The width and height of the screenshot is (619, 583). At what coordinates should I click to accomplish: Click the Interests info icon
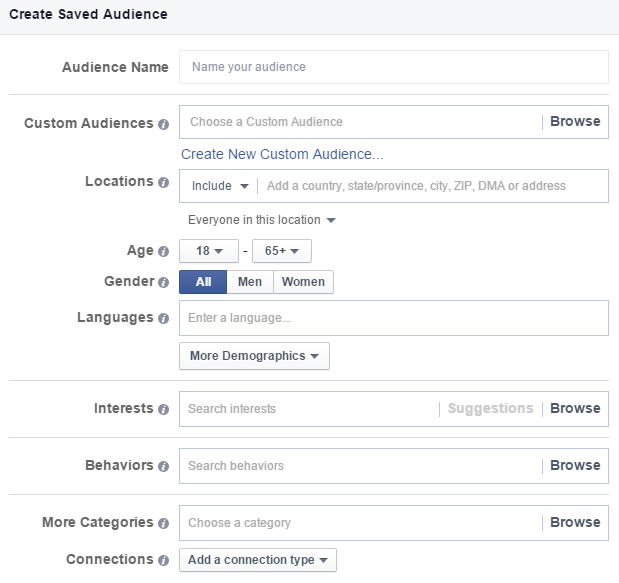click(163, 409)
